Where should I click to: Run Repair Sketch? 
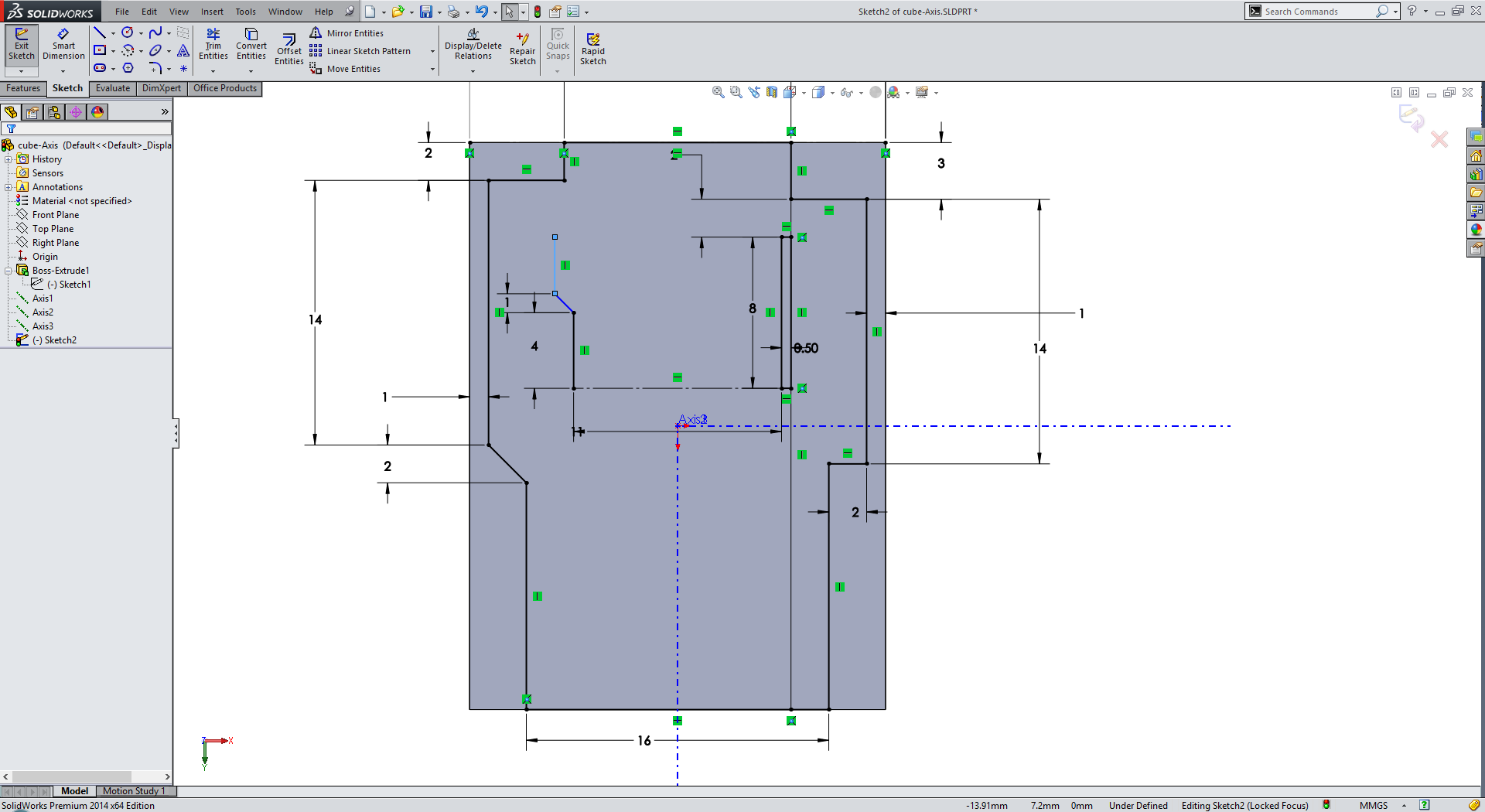523,49
